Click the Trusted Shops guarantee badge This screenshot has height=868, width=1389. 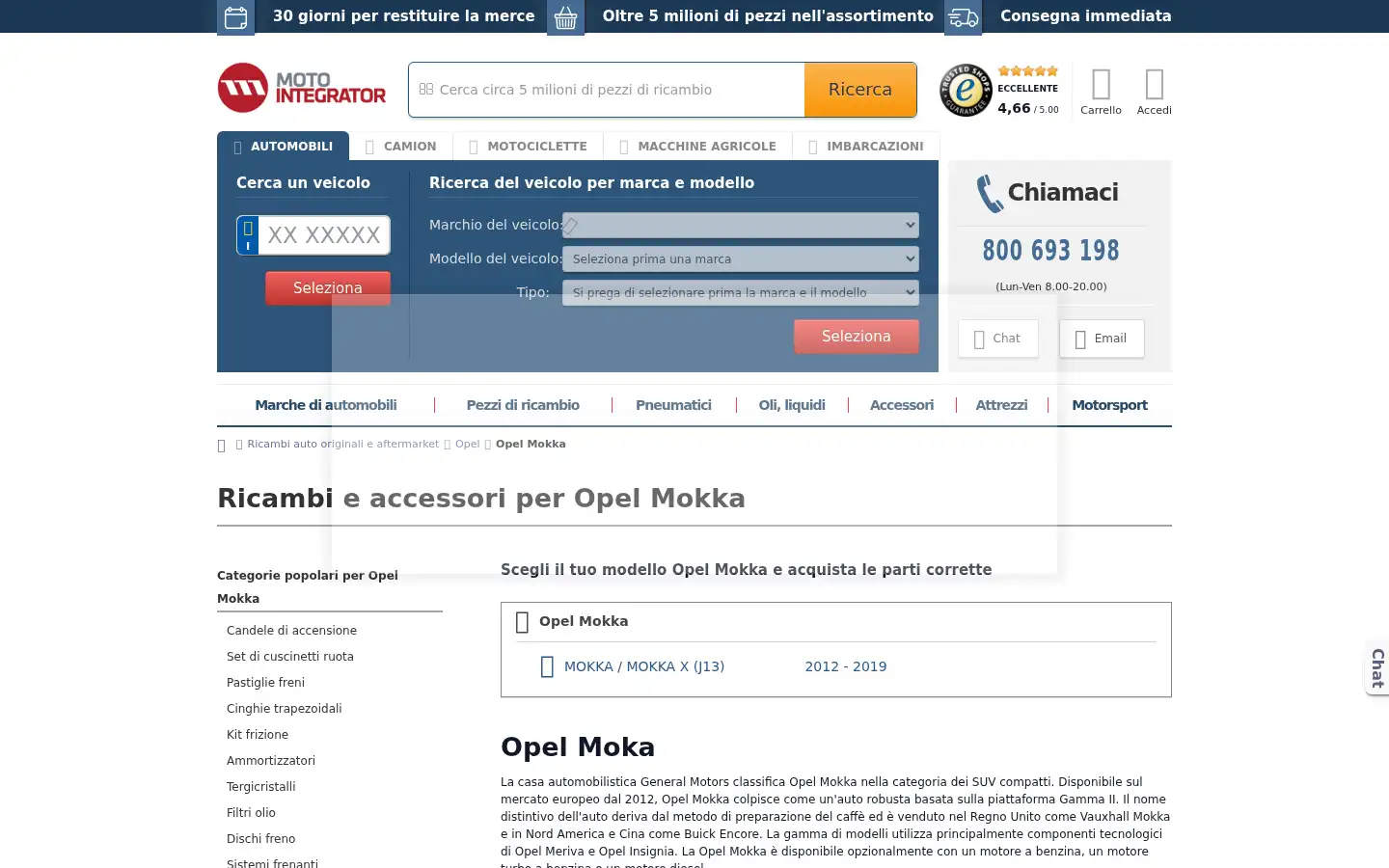[x=966, y=90]
